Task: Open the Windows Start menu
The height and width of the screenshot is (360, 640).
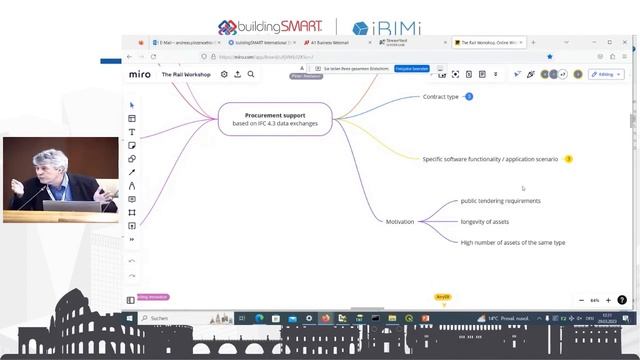Action: pyautogui.click(x=129, y=318)
